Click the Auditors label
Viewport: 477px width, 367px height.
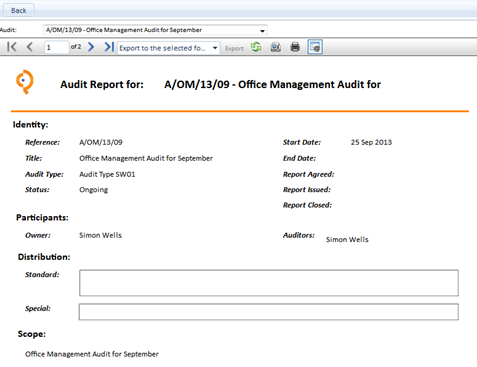tap(299, 235)
